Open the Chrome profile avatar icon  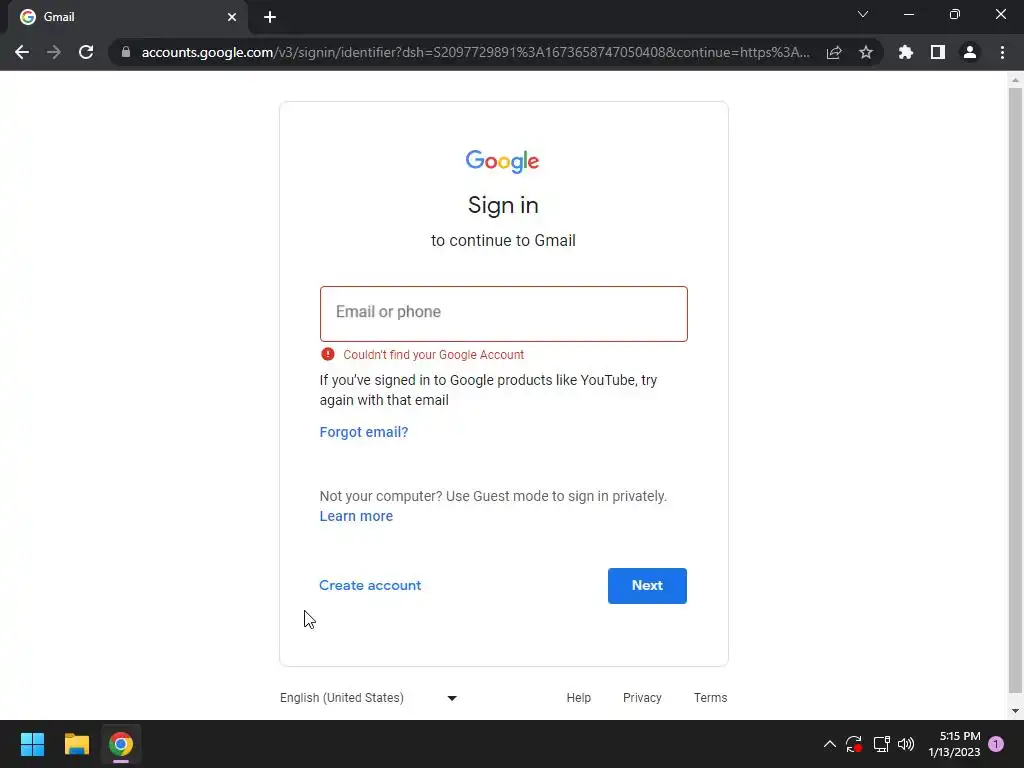click(970, 52)
